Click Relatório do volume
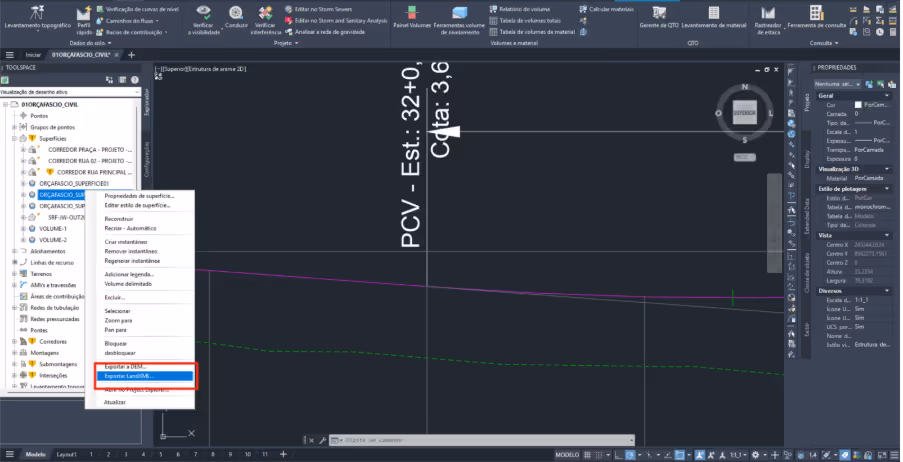Viewport: 903px width, 462px height. (x=519, y=9)
